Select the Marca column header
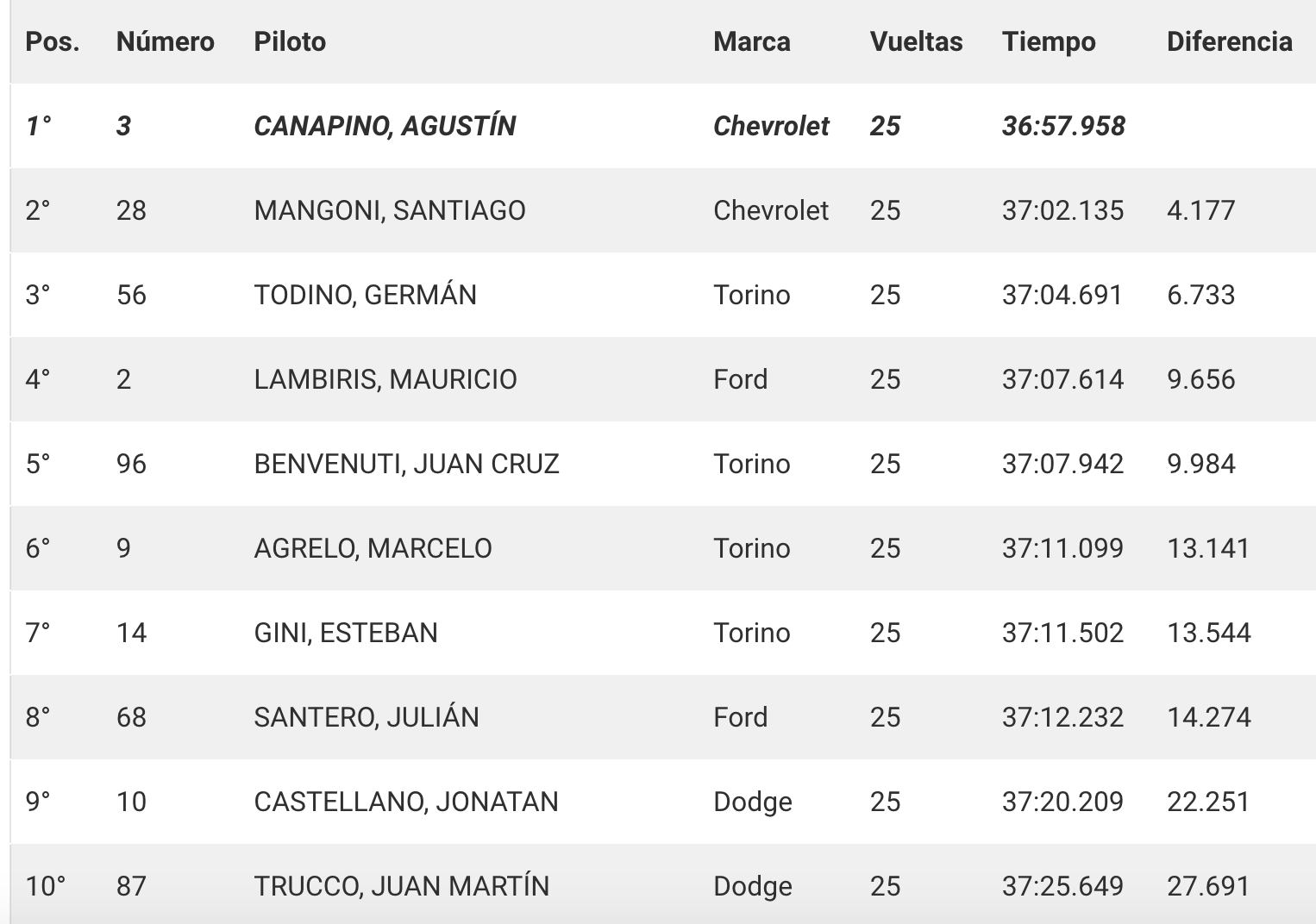 pyautogui.click(x=751, y=41)
